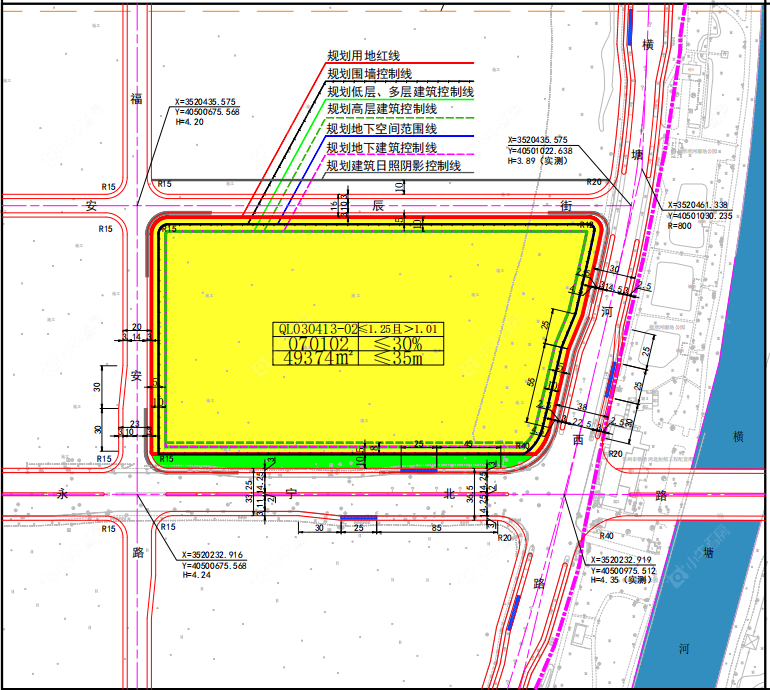Select the 规划围墙控制线 legend entry
Screen dimensions: 770x690
[x=369, y=74]
